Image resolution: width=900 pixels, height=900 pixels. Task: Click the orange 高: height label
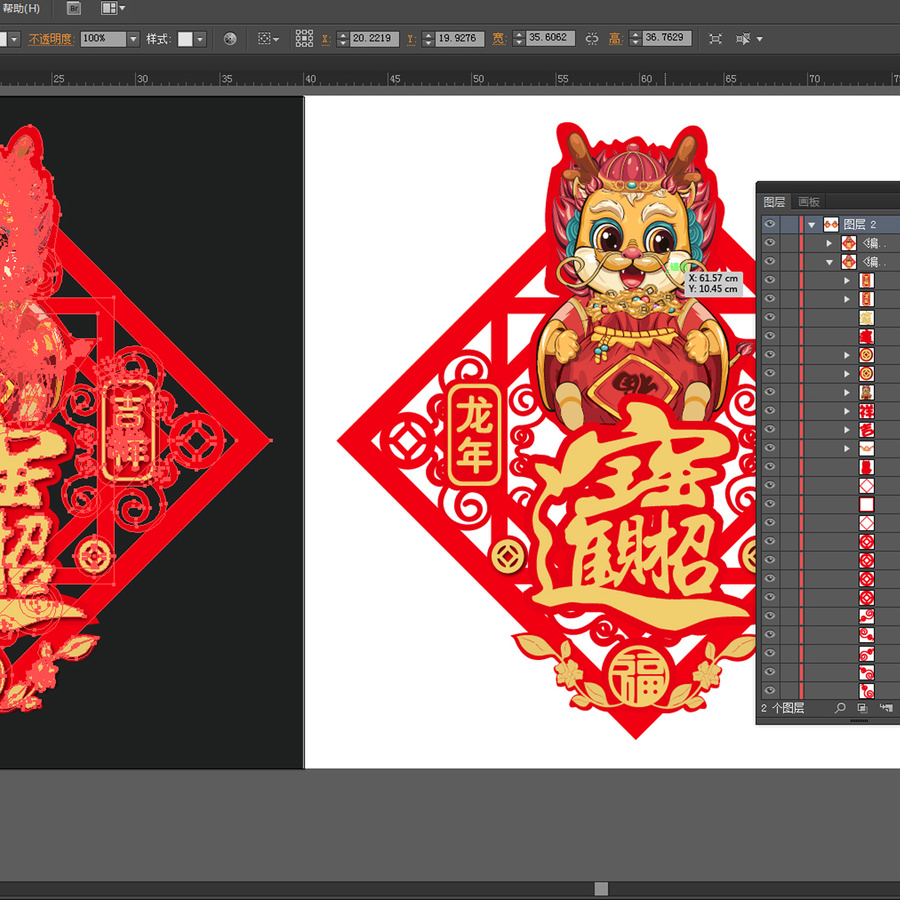pyautogui.click(x=615, y=38)
